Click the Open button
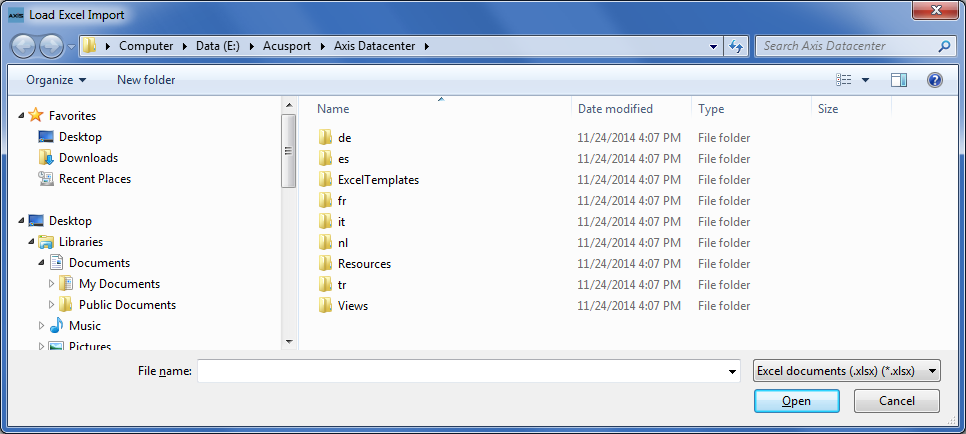The width and height of the screenshot is (966, 434). coord(797,401)
